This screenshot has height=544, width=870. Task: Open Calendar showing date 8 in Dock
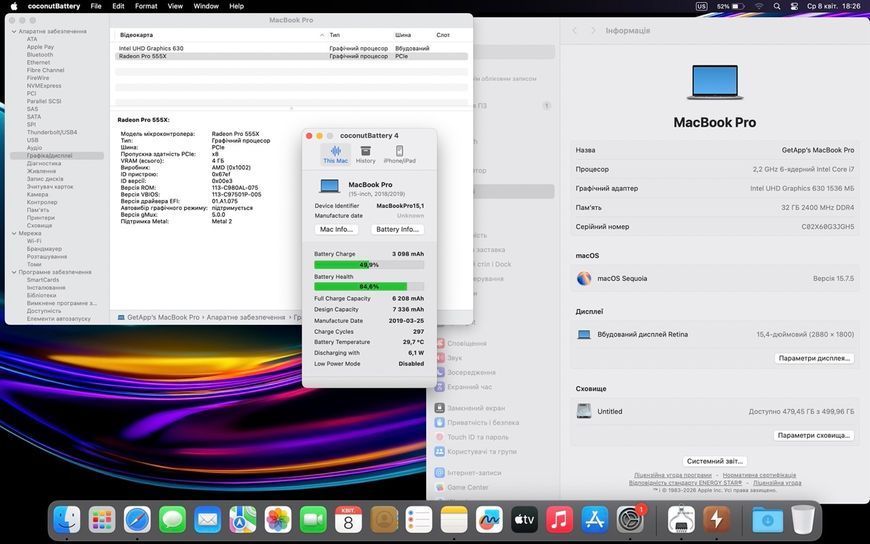pyautogui.click(x=348, y=520)
